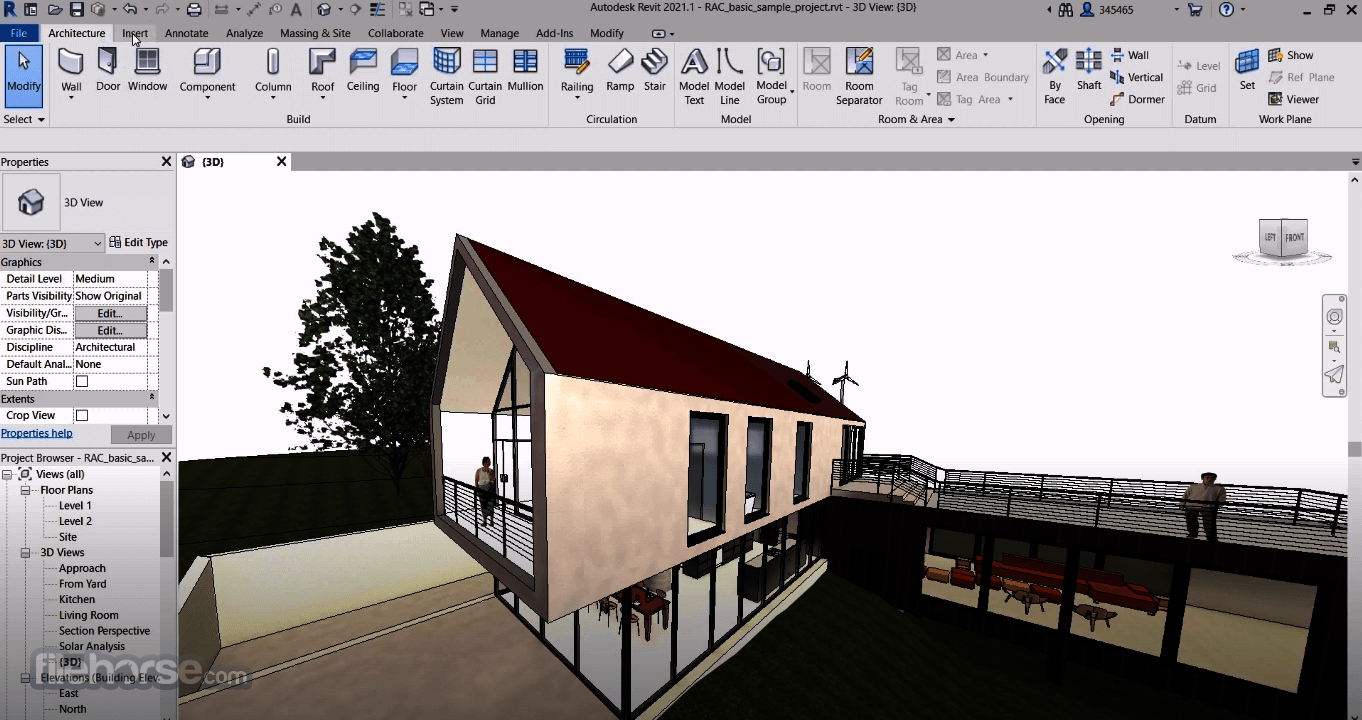
Task: Open the Properties help link
Action: 37,433
